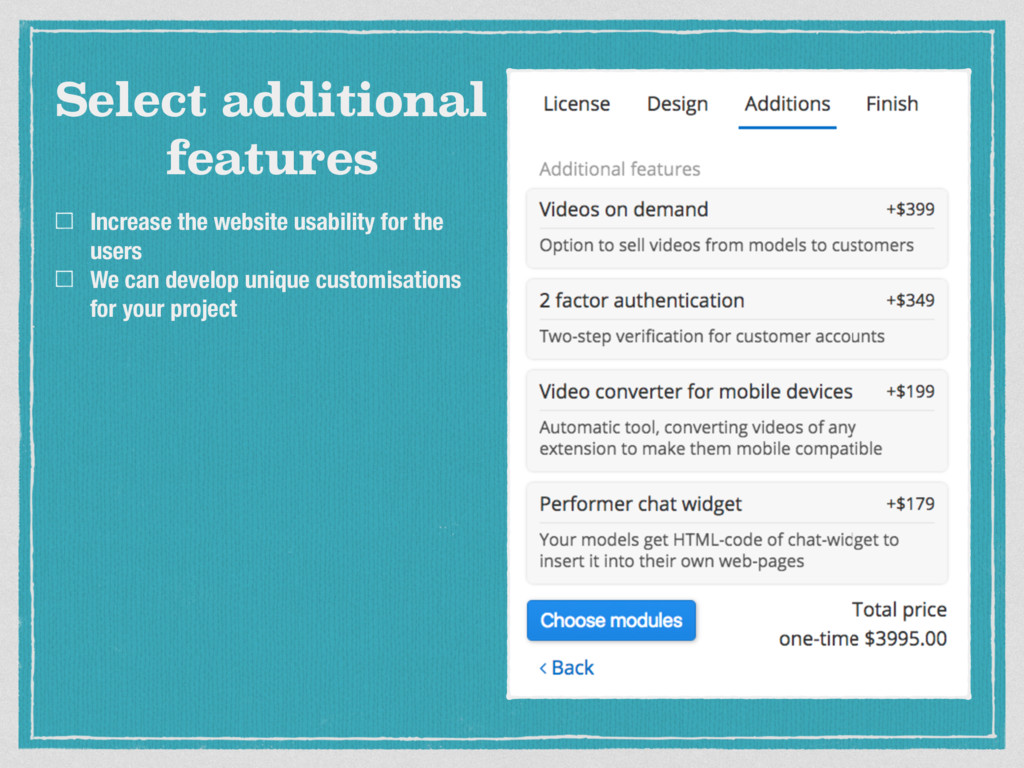The height and width of the screenshot is (768, 1024).
Task: Open the Design tab
Action: point(677,104)
